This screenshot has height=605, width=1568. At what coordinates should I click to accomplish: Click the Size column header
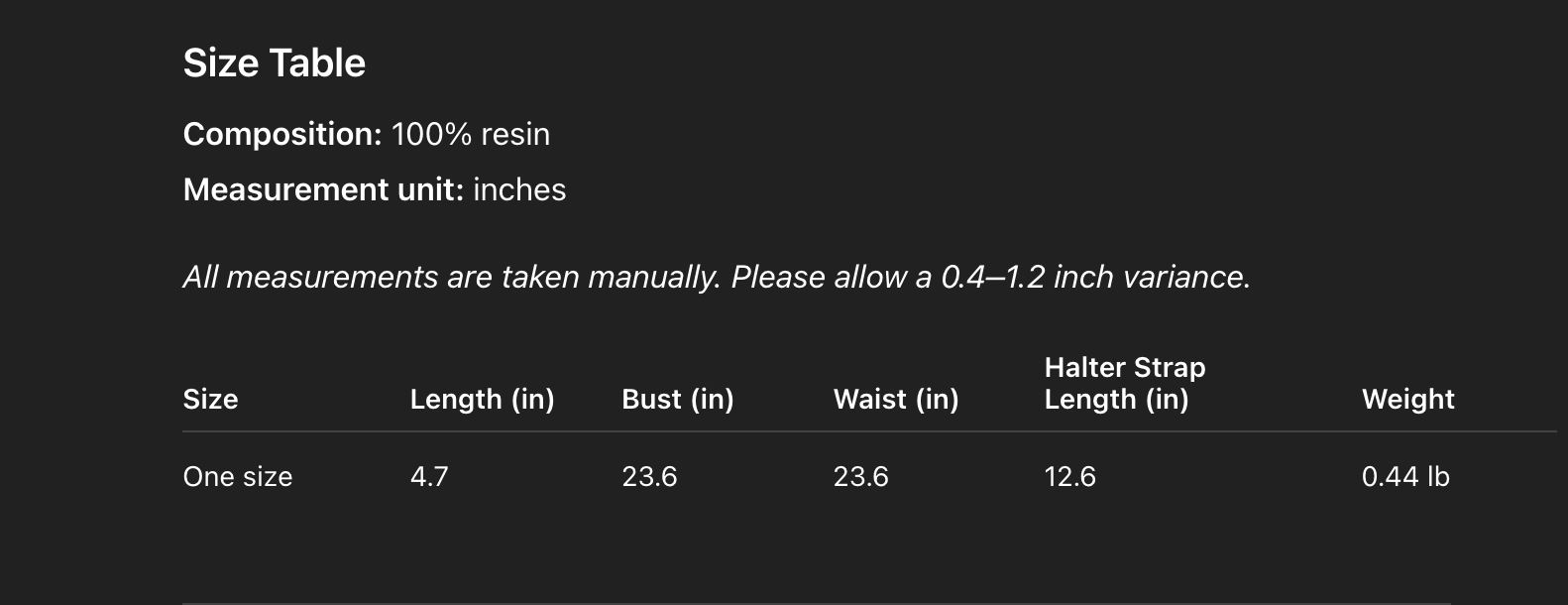[210, 399]
